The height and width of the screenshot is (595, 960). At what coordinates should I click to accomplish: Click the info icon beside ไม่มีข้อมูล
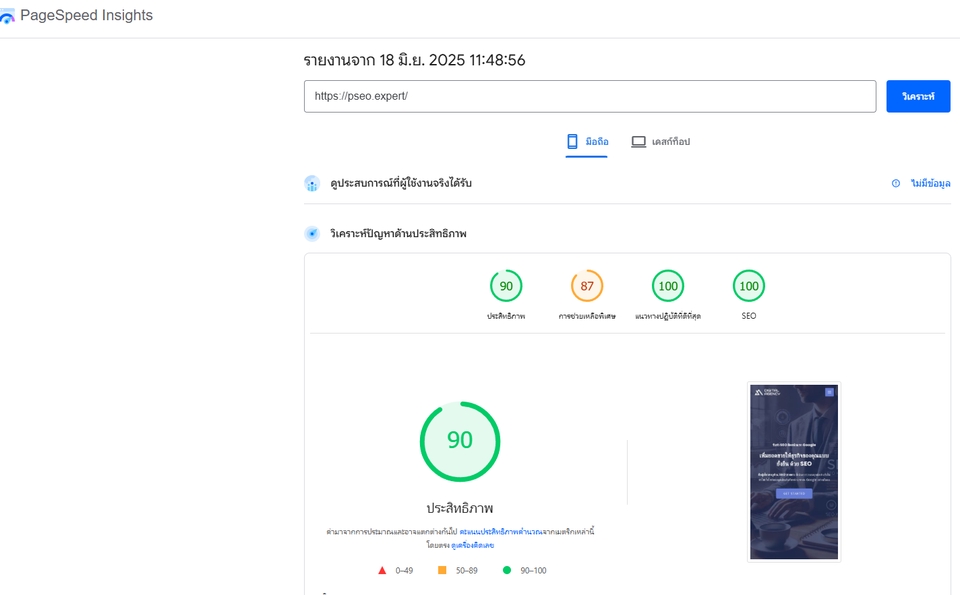point(896,184)
